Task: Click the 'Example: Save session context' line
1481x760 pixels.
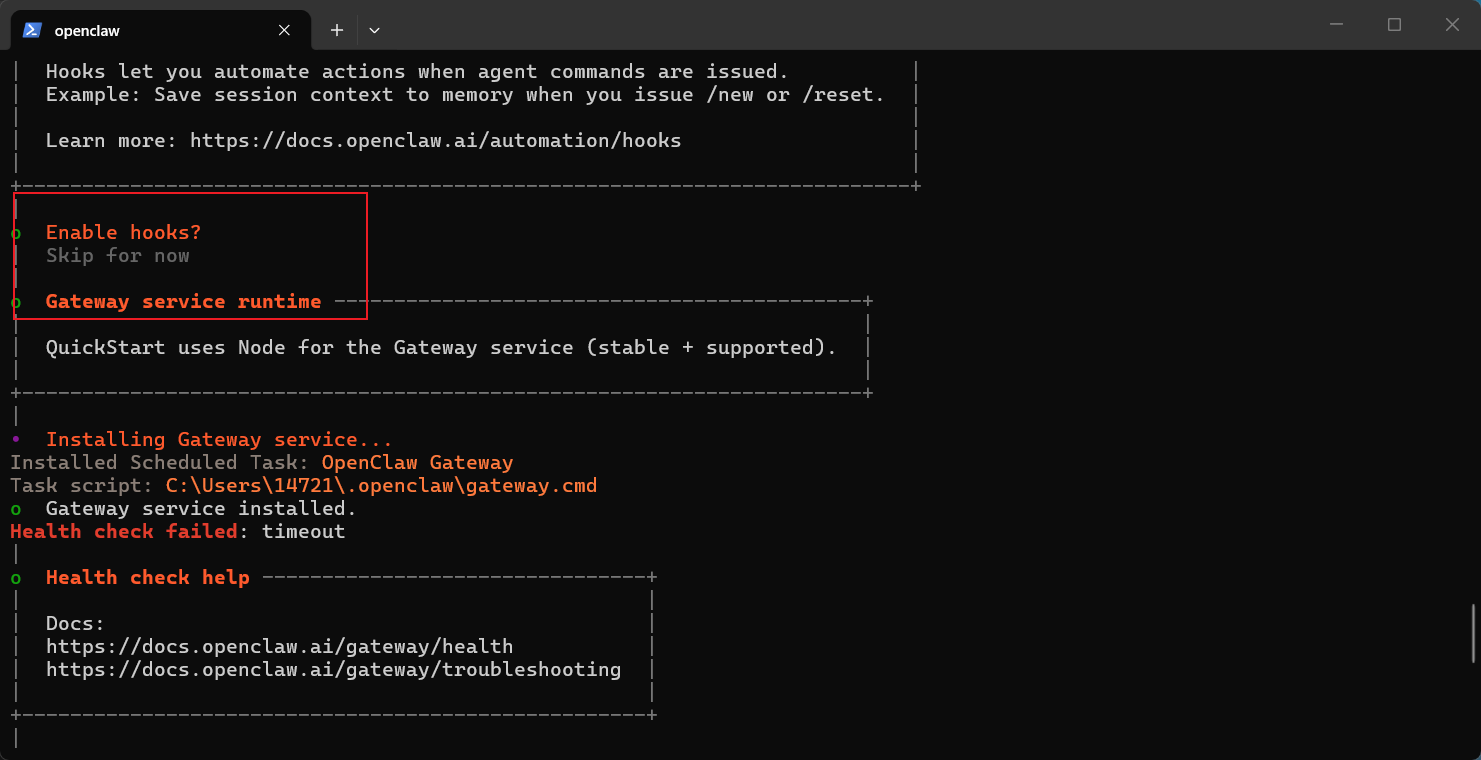Action: [x=465, y=94]
